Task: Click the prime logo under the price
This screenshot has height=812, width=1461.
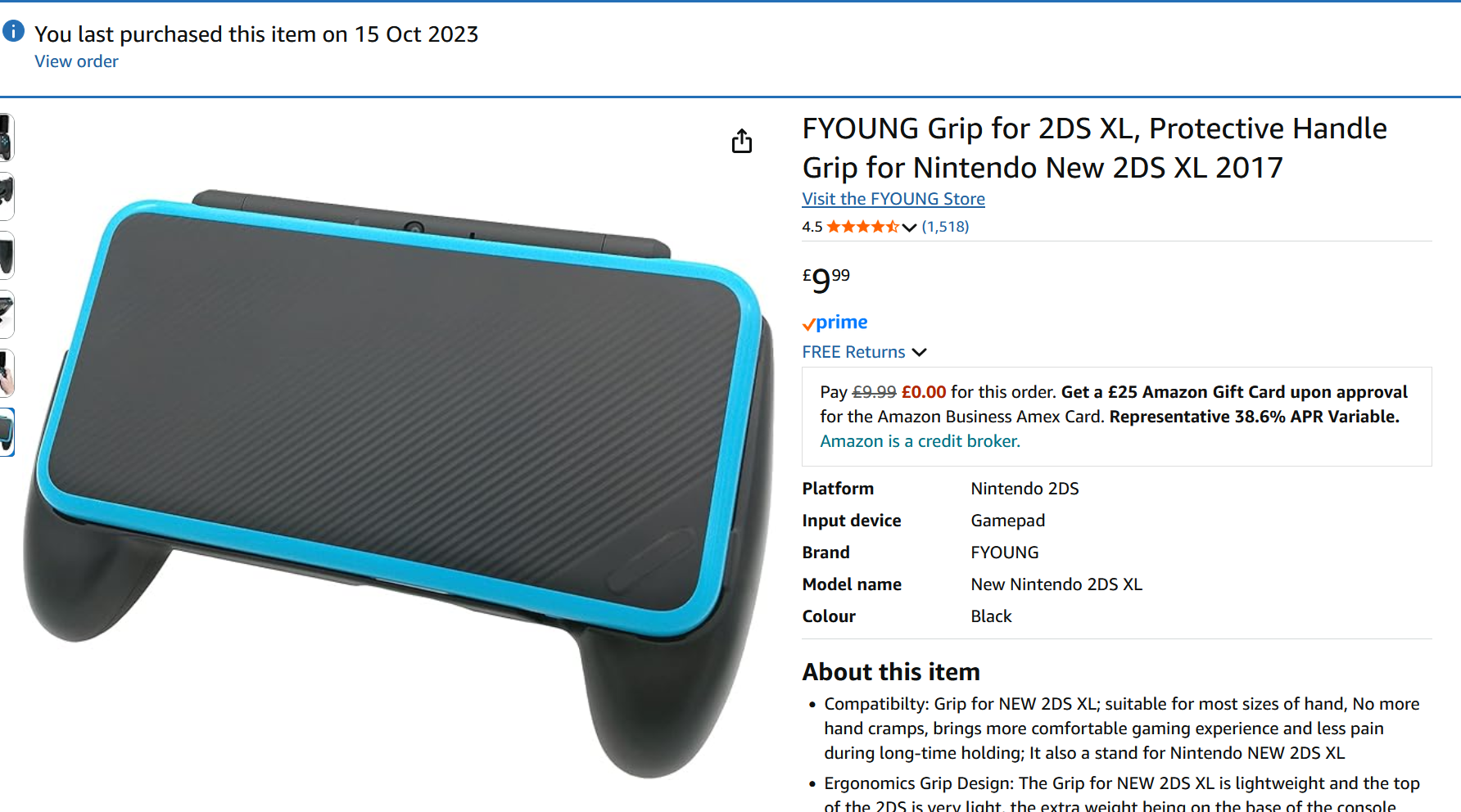Action: point(835,323)
